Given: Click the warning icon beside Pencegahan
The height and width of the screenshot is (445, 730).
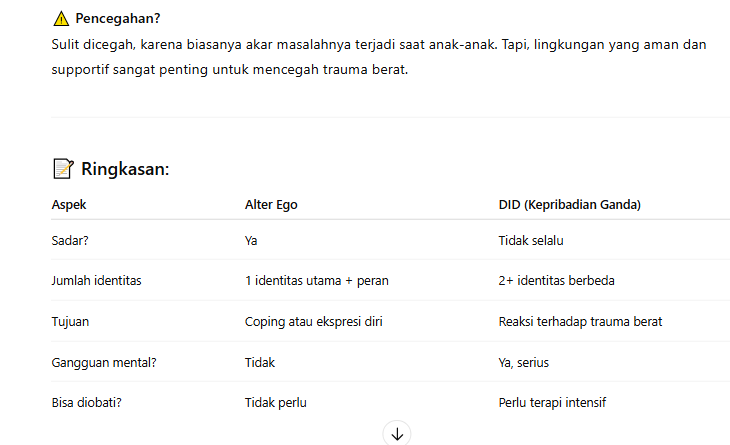Looking at the screenshot, I should click(x=61, y=18).
